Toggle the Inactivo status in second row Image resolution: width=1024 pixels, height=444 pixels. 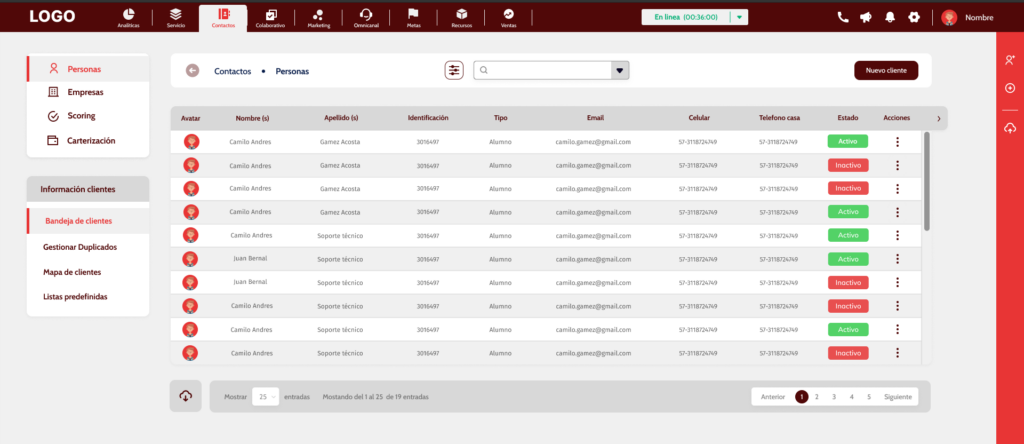point(847,165)
